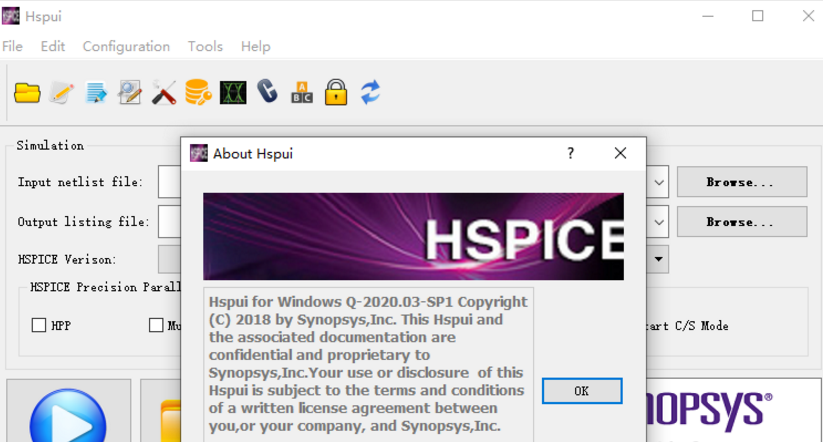Viewport: 823px width, 442px height.
Task: Start simulation with blue play button
Action: click(68, 416)
